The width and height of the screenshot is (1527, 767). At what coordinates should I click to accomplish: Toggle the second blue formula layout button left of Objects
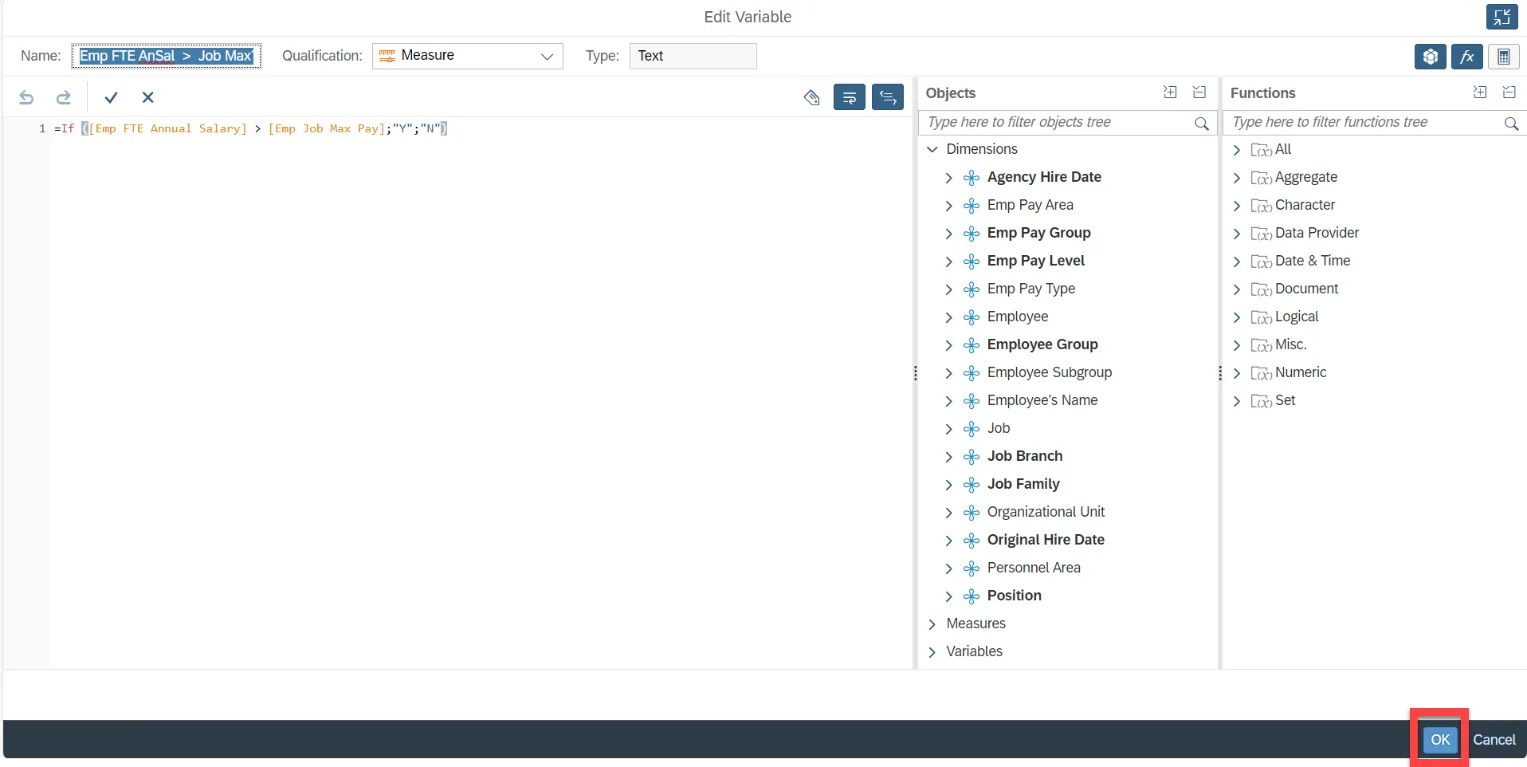(x=887, y=97)
